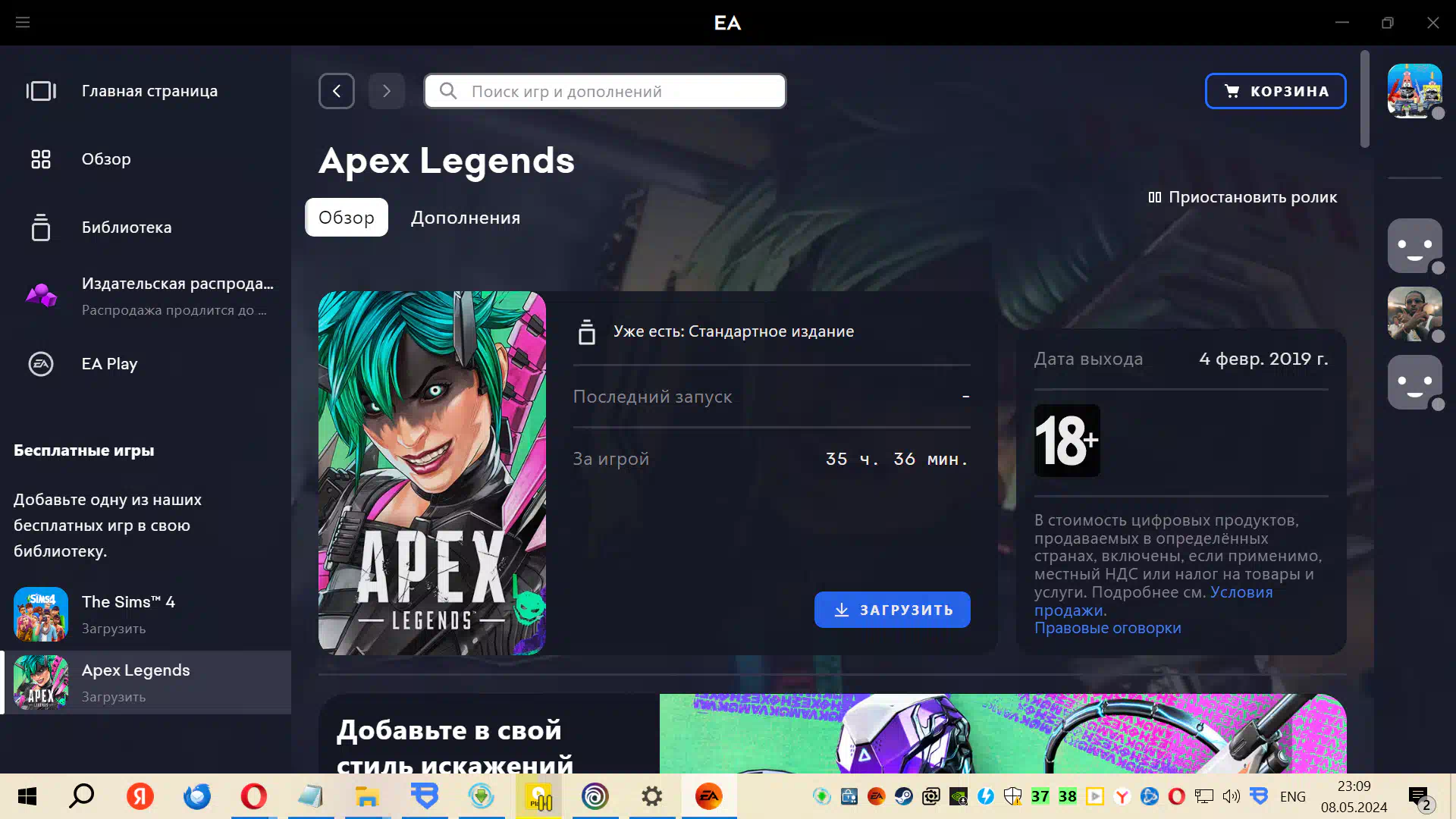Open Издательская распродажа promo entry
The image size is (1456, 819).
coord(146,296)
